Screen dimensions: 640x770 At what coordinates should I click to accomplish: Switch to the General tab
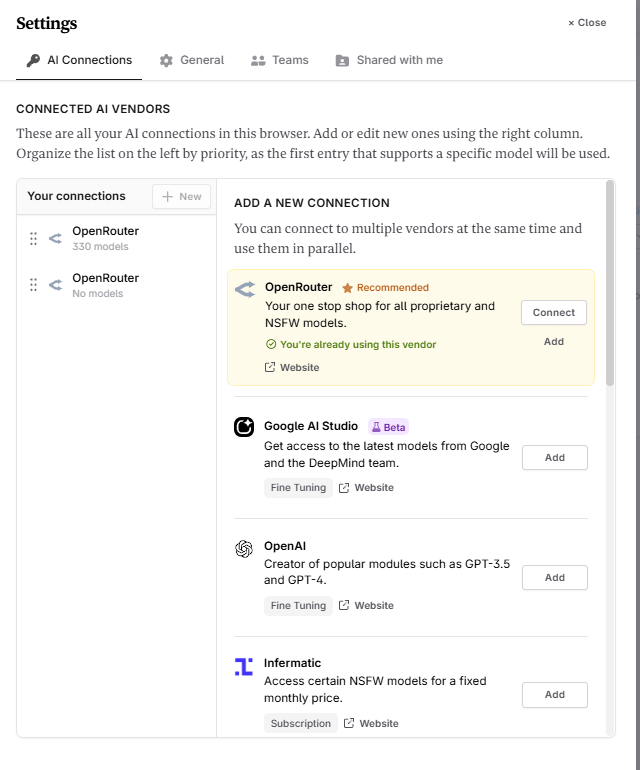(192, 60)
